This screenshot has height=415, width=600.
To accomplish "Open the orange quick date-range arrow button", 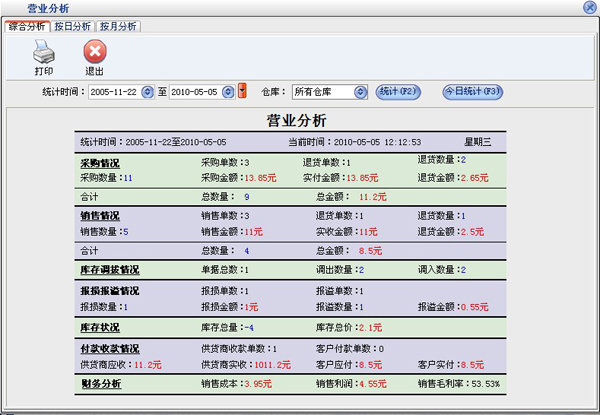I will click(242, 92).
